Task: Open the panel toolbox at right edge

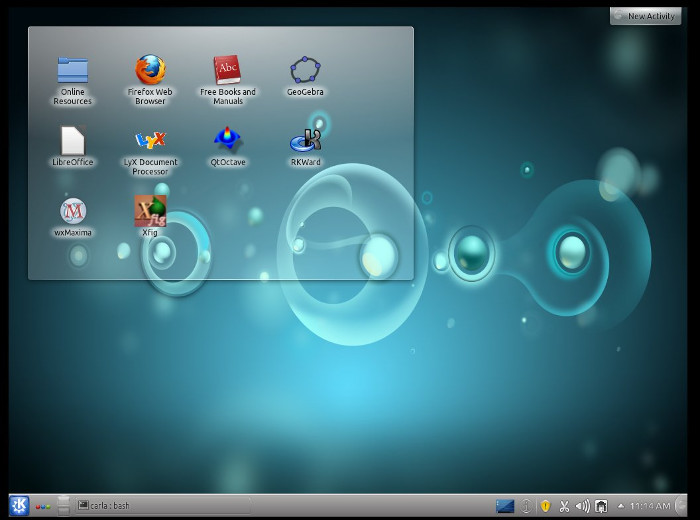Action: [x=681, y=506]
